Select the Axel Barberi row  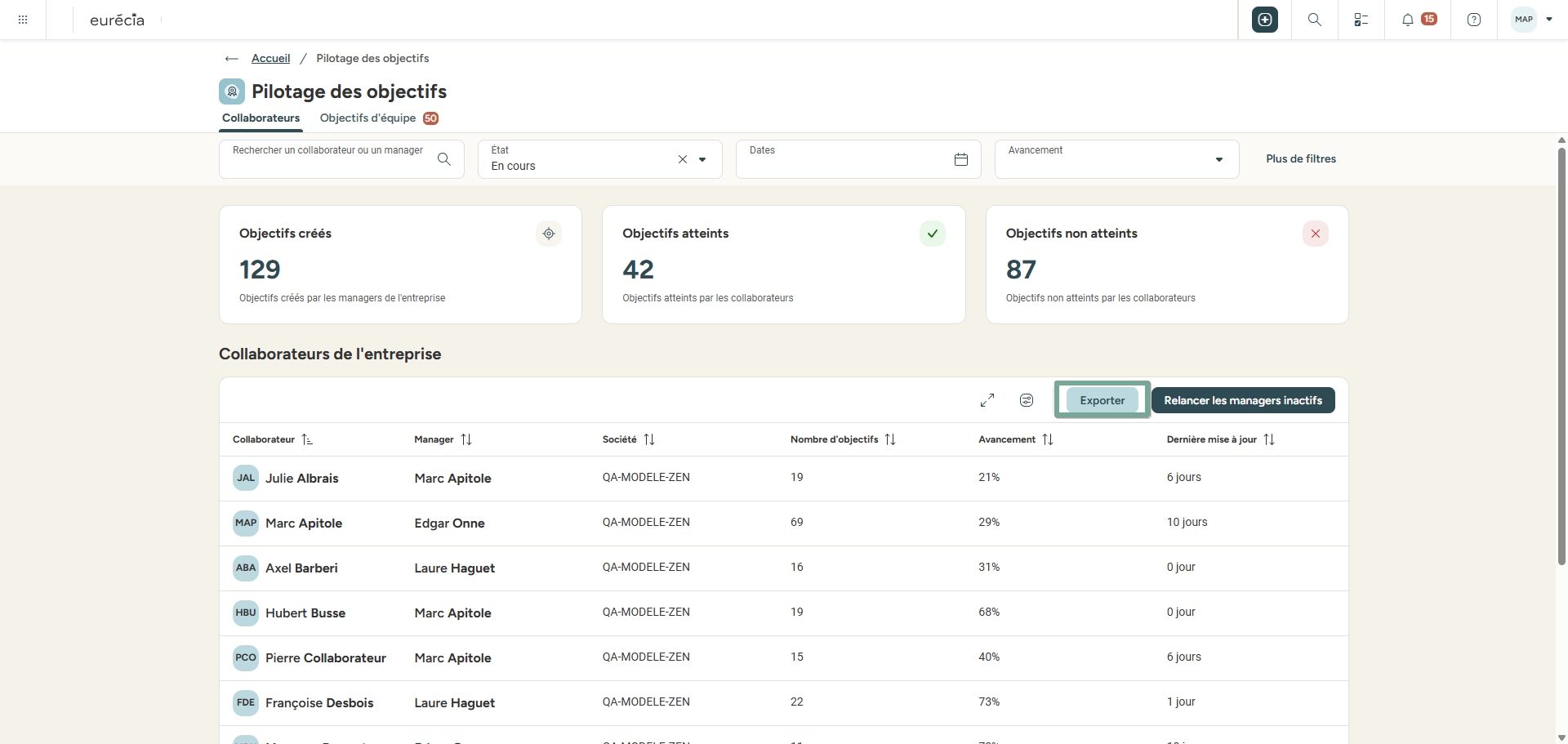point(783,568)
